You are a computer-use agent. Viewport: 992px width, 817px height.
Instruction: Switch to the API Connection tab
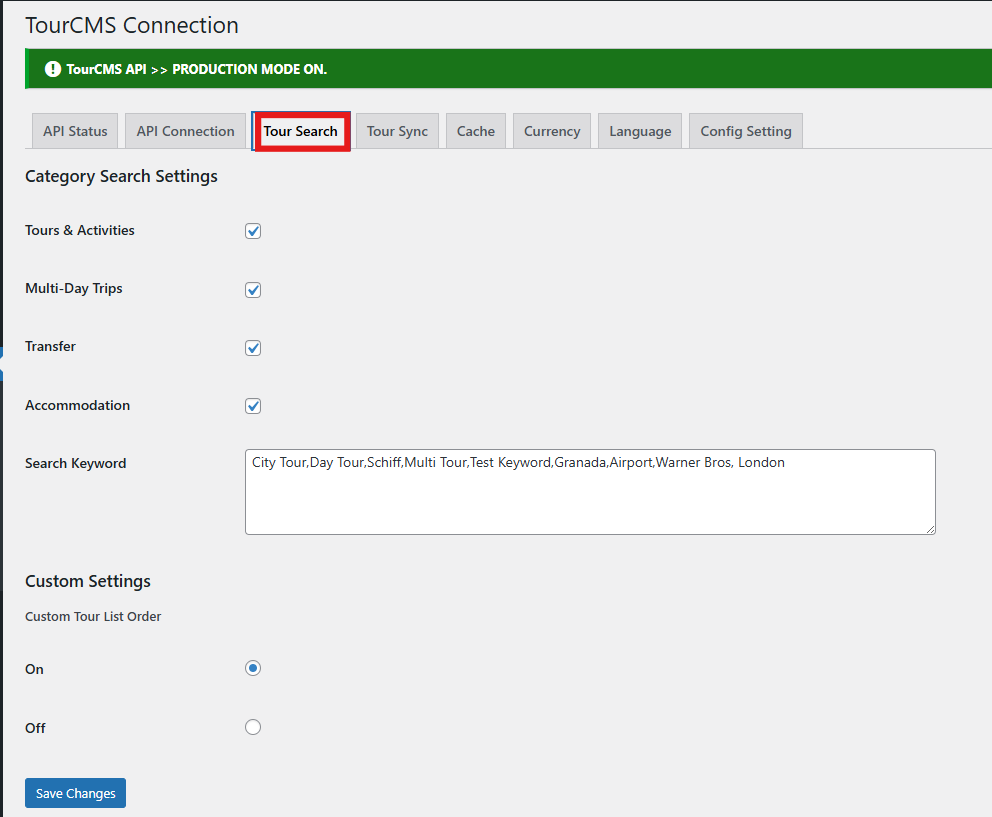(x=185, y=131)
